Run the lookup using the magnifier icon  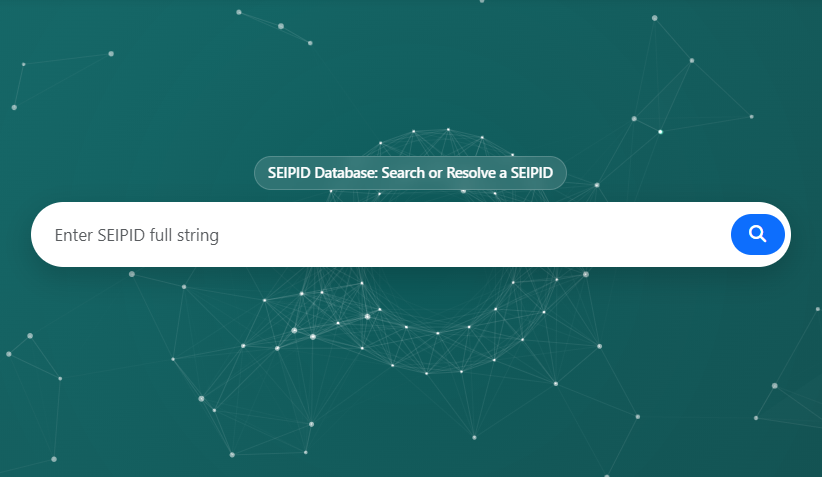(757, 234)
